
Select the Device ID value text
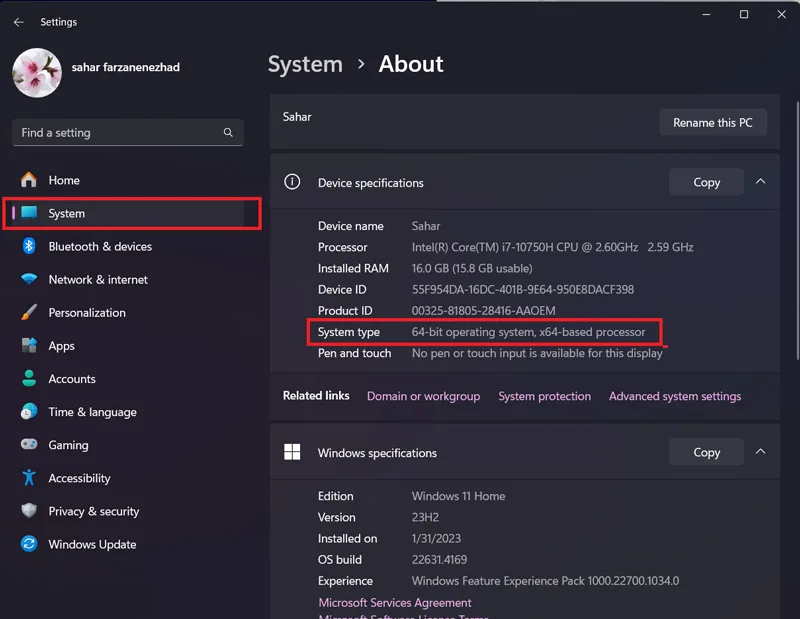[x=523, y=289]
